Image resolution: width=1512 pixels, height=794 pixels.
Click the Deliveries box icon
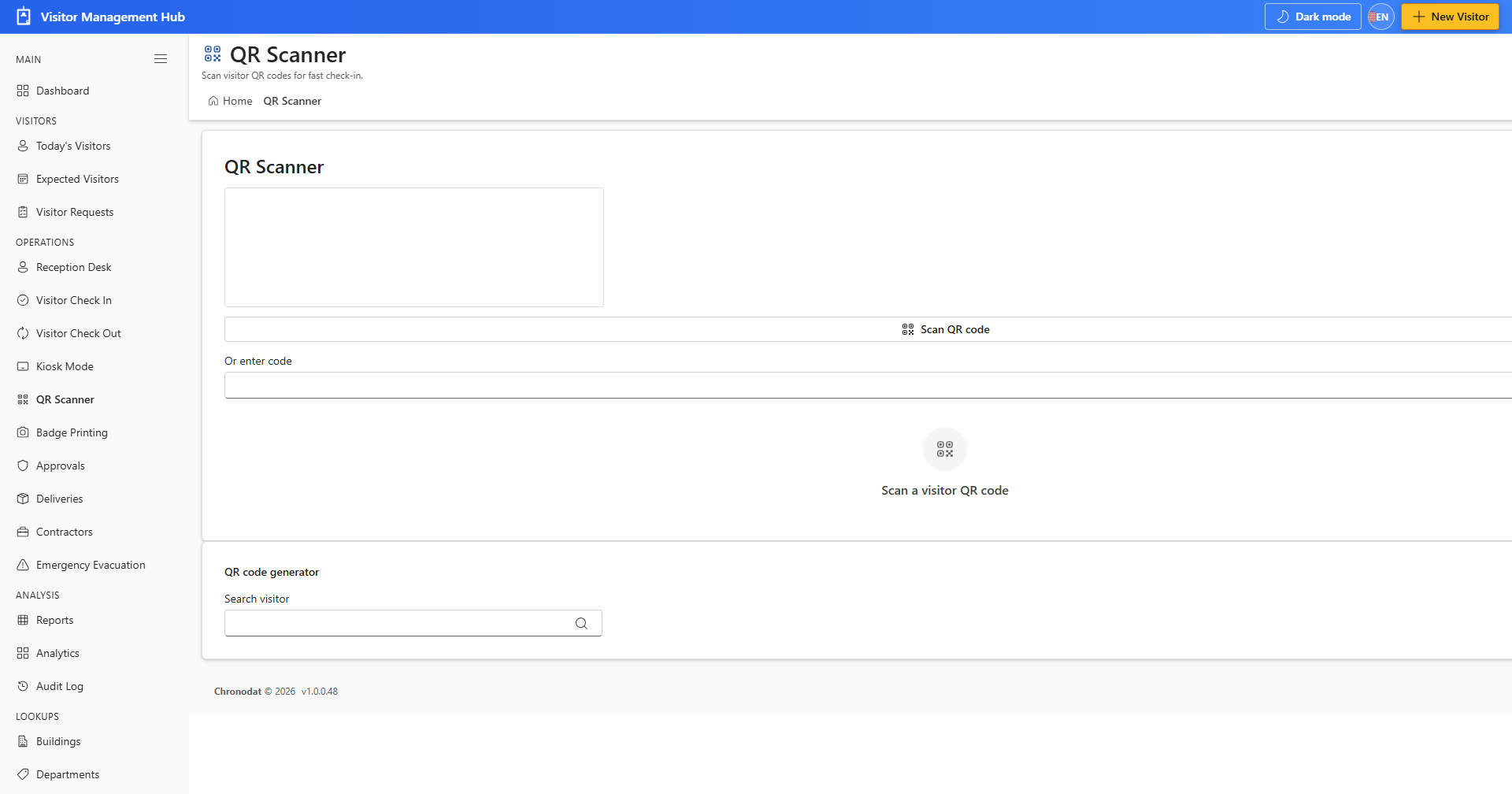point(23,499)
